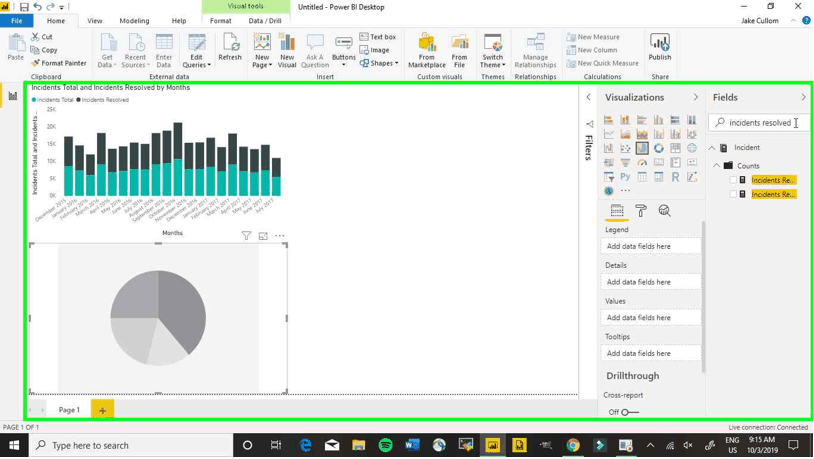Click New Measure in Calculations
Screen dimensions: 814x459
point(593,37)
